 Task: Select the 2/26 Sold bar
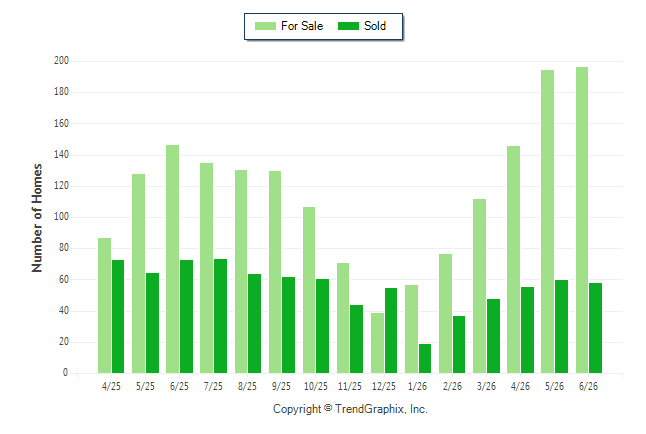pyautogui.click(x=459, y=345)
